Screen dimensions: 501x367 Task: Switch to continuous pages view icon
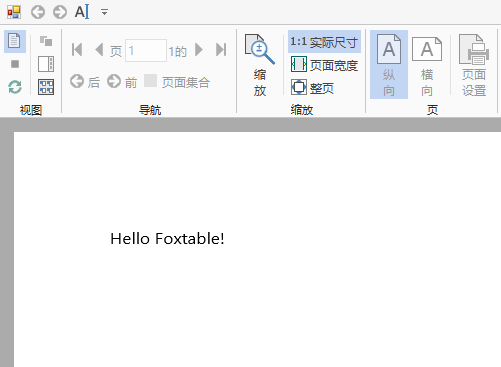pyautogui.click(x=46, y=41)
